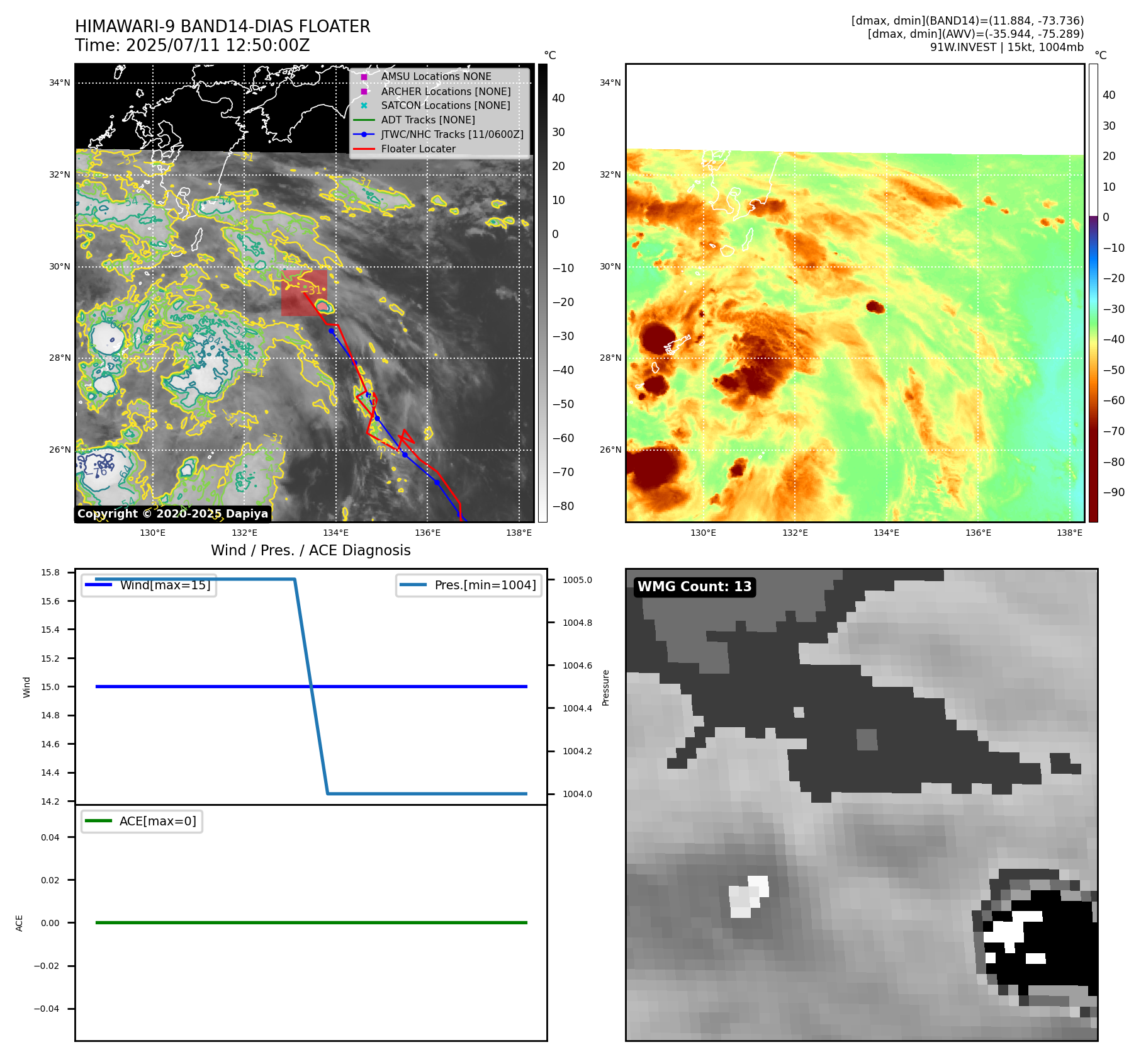Click the −90 tick on the rainbow colorbar

coord(1114,492)
